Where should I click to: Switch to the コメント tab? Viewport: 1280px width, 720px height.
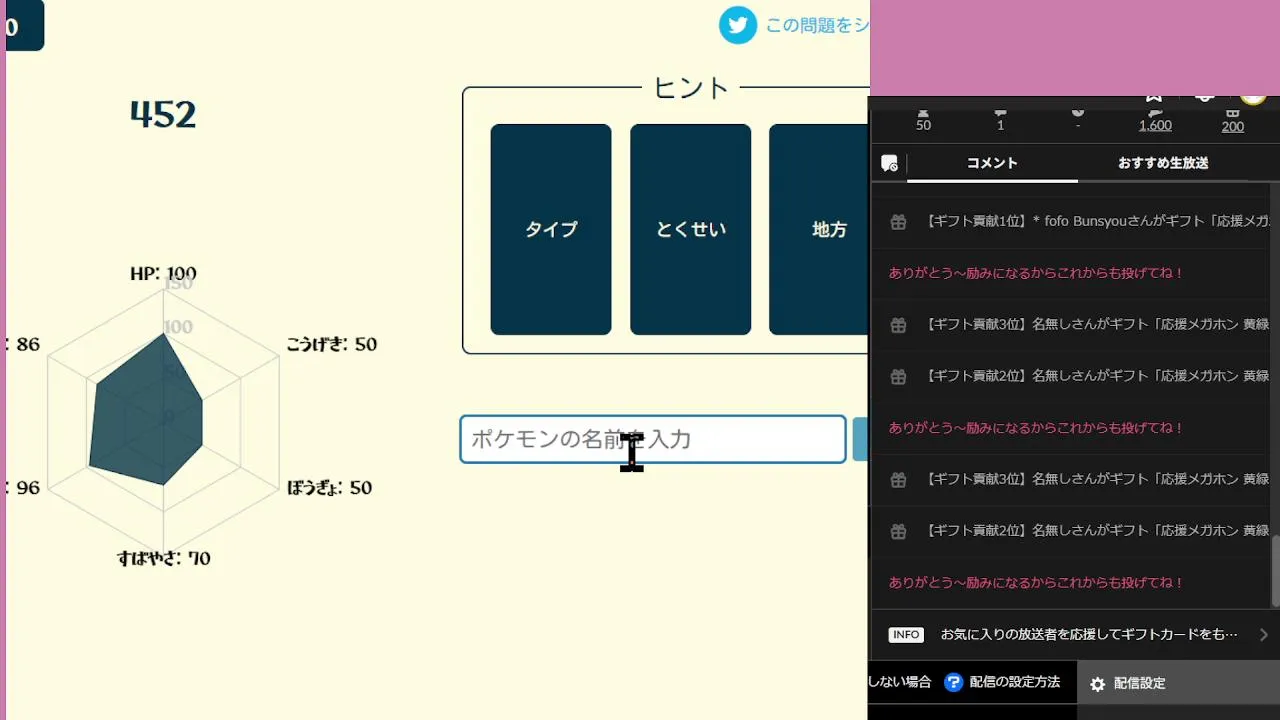[x=992, y=163]
